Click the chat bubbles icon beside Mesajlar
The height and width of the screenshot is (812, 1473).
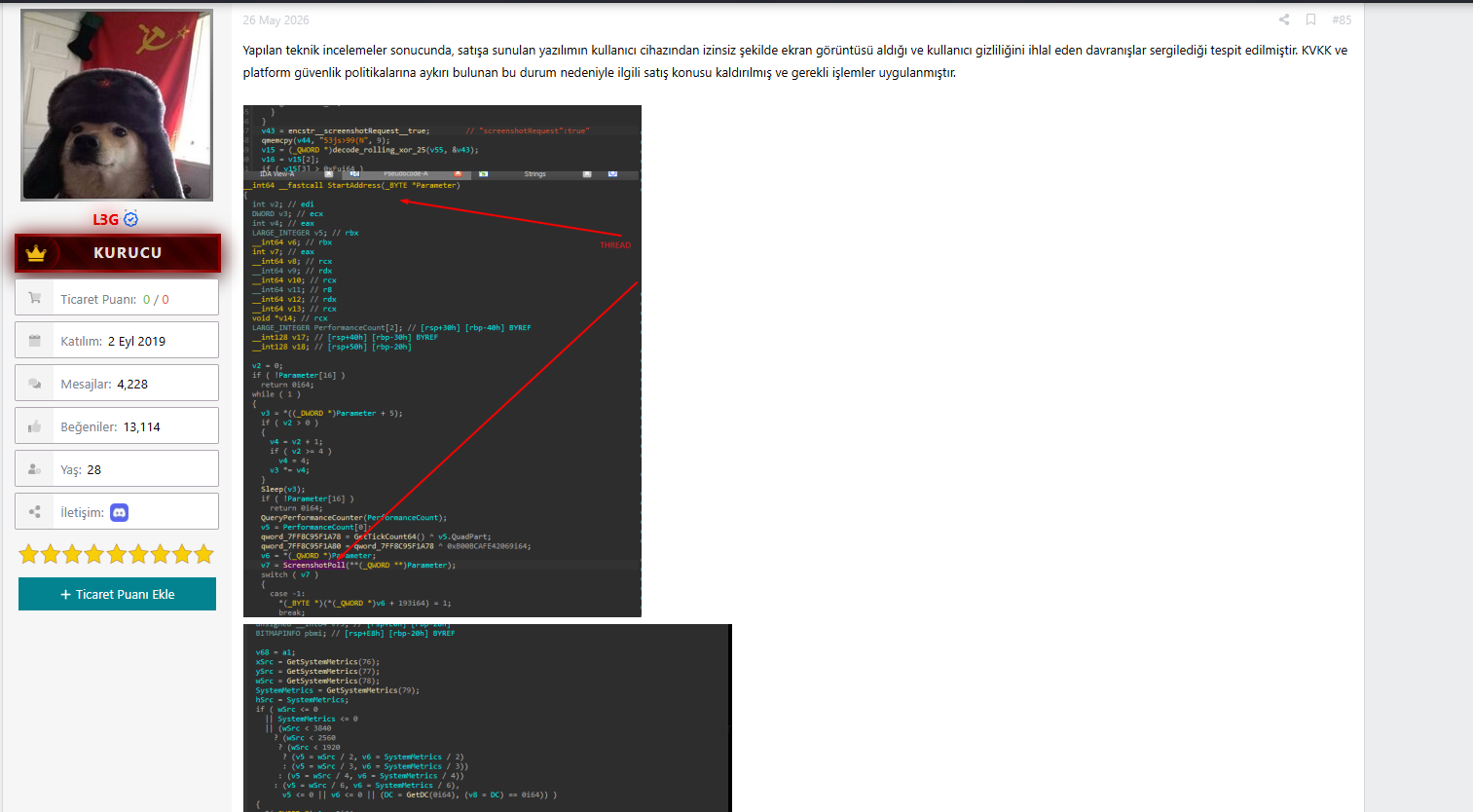pos(35,384)
